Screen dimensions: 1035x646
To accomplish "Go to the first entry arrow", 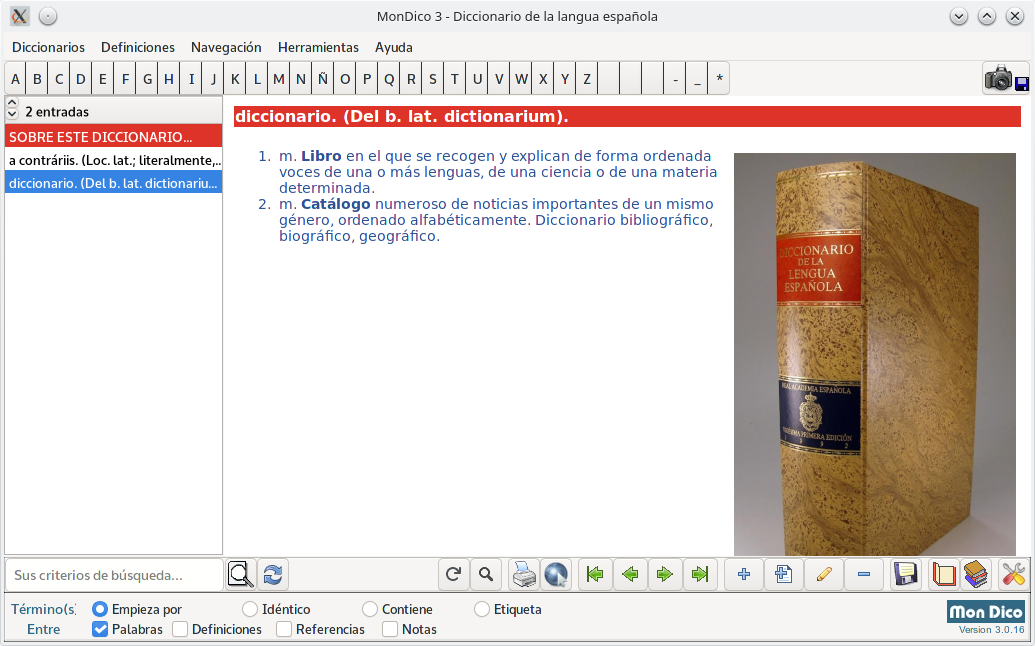I will pyautogui.click(x=595, y=574).
